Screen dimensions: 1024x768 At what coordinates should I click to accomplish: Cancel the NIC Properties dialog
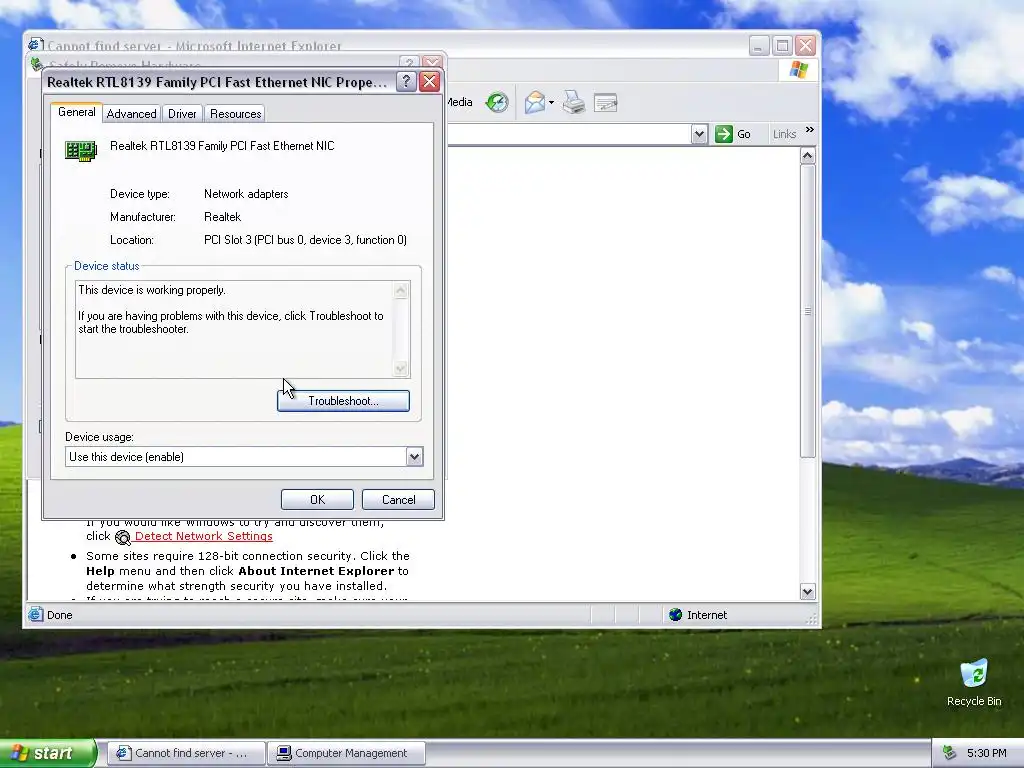pos(398,500)
